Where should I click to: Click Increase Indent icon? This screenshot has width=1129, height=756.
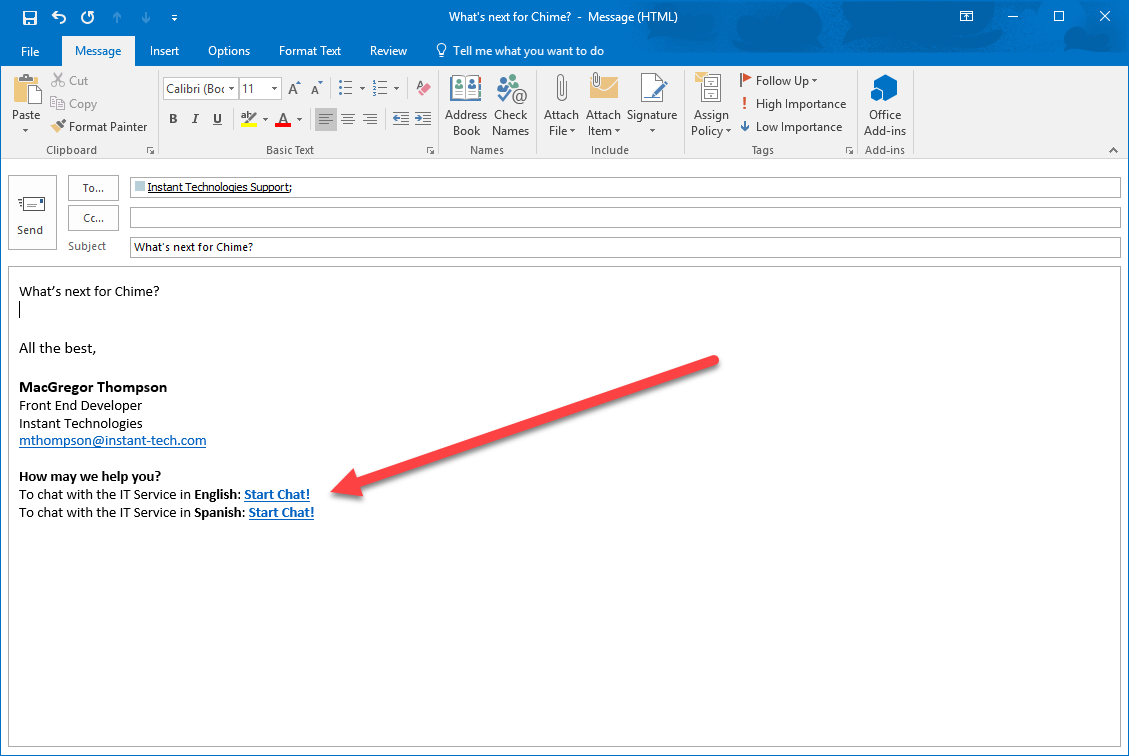(x=423, y=120)
